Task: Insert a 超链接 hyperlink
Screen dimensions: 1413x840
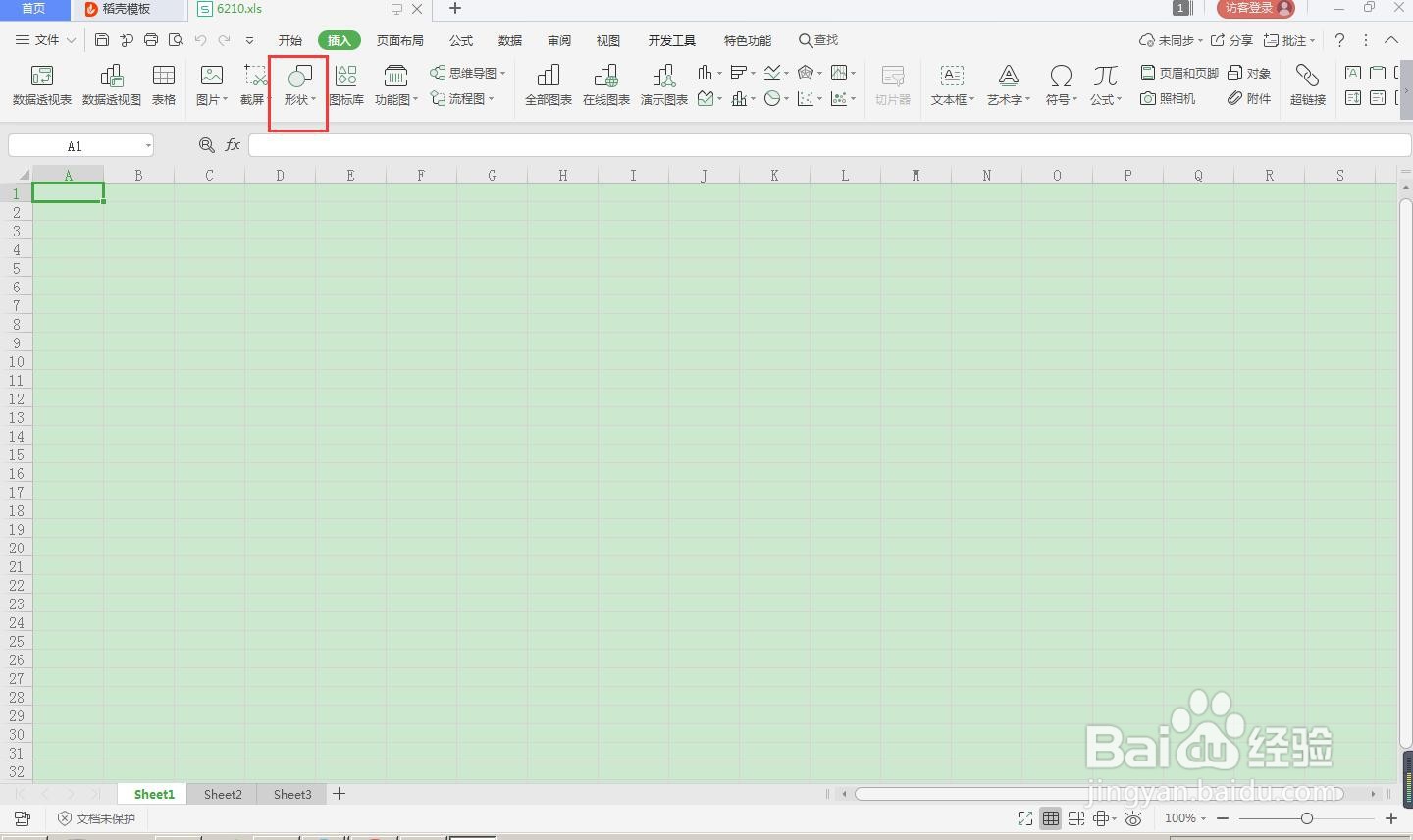Action: (1308, 84)
